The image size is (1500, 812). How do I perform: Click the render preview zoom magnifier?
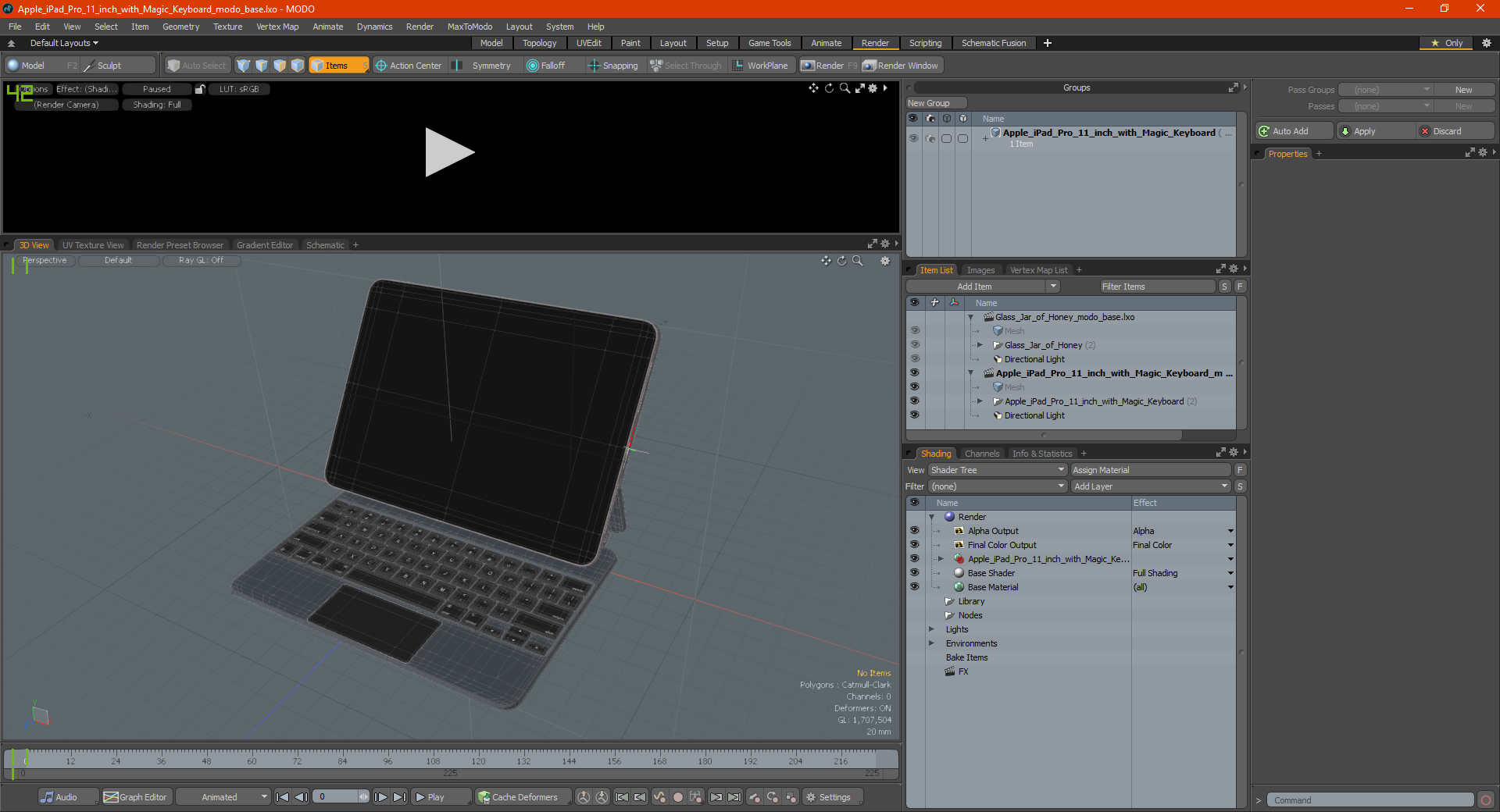point(845,88)
